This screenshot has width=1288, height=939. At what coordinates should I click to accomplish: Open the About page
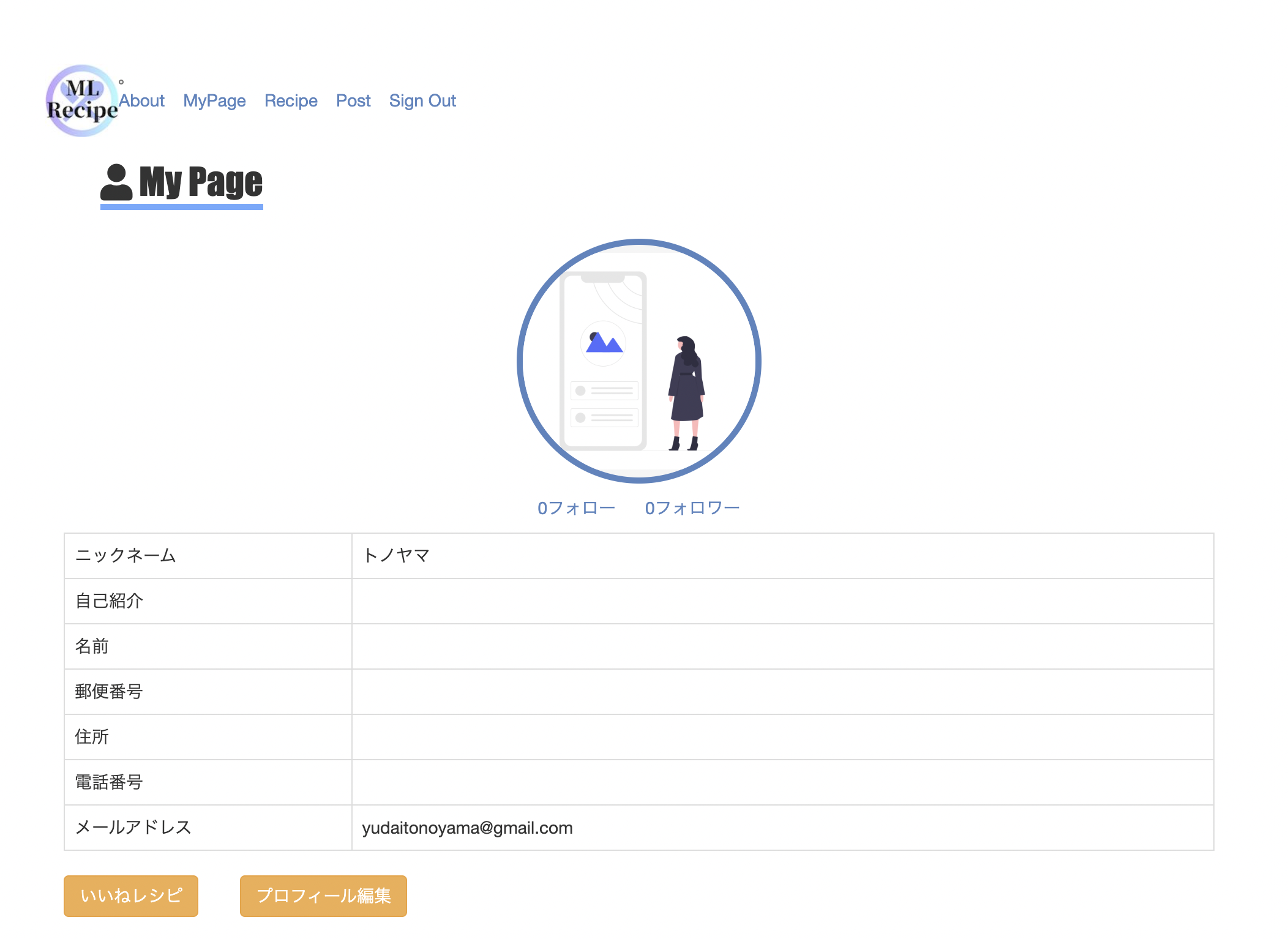(142, 100)
